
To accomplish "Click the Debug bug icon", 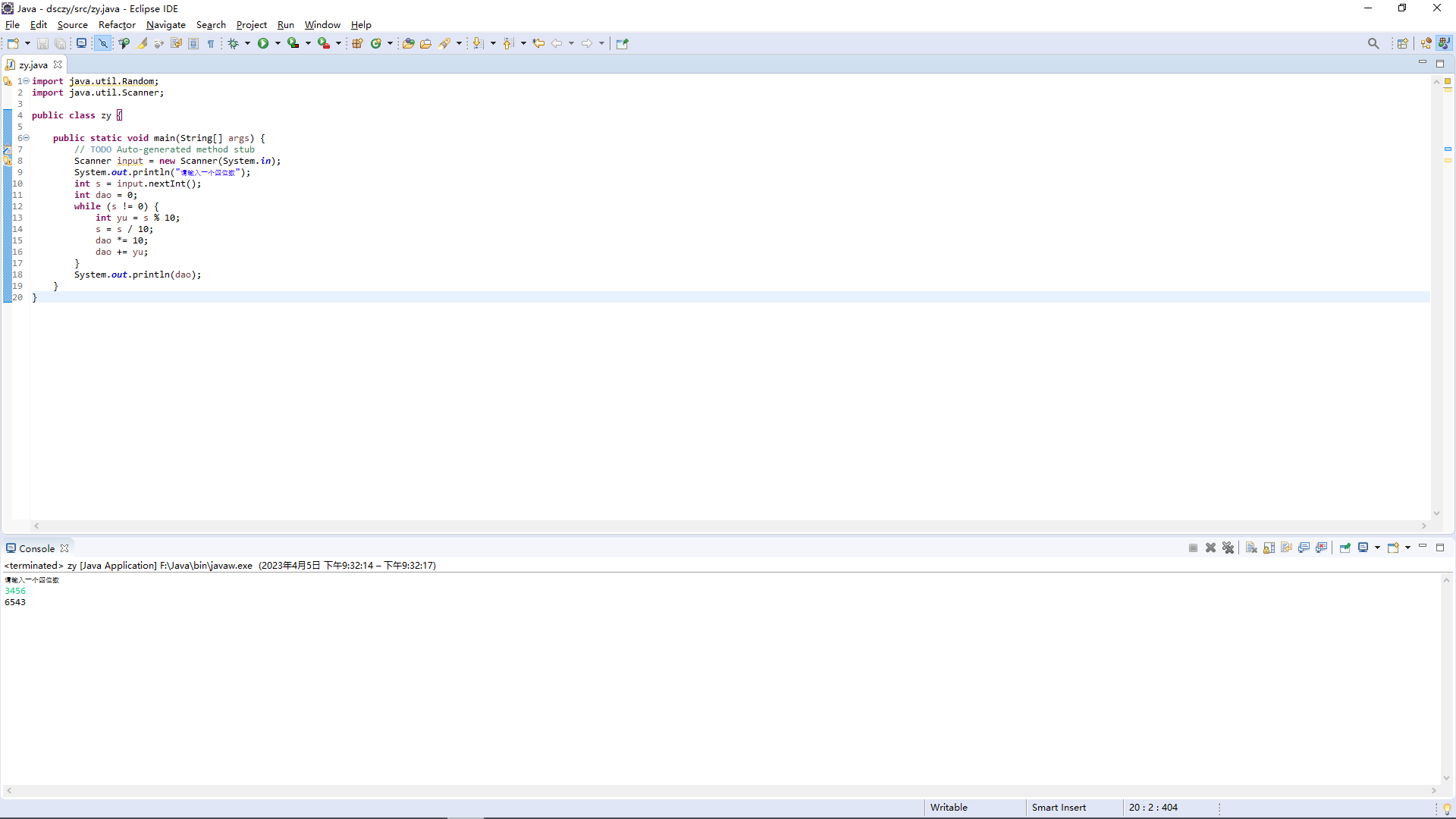I will [234, 43].
